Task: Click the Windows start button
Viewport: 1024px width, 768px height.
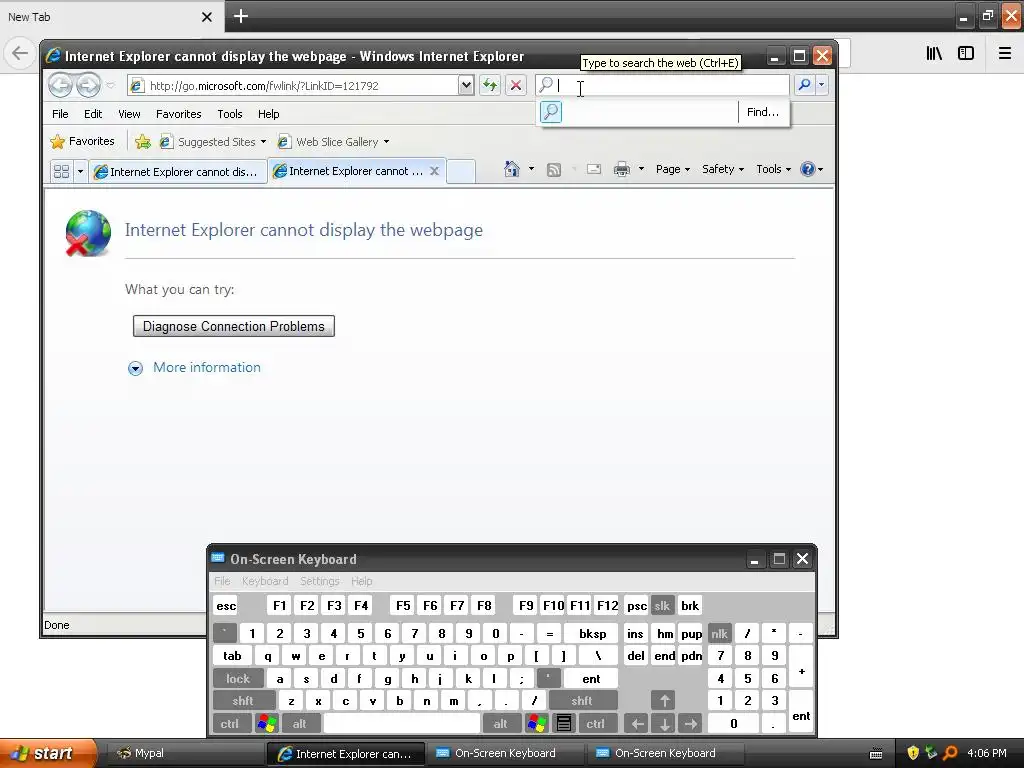Action: click(x=47, y=753)
